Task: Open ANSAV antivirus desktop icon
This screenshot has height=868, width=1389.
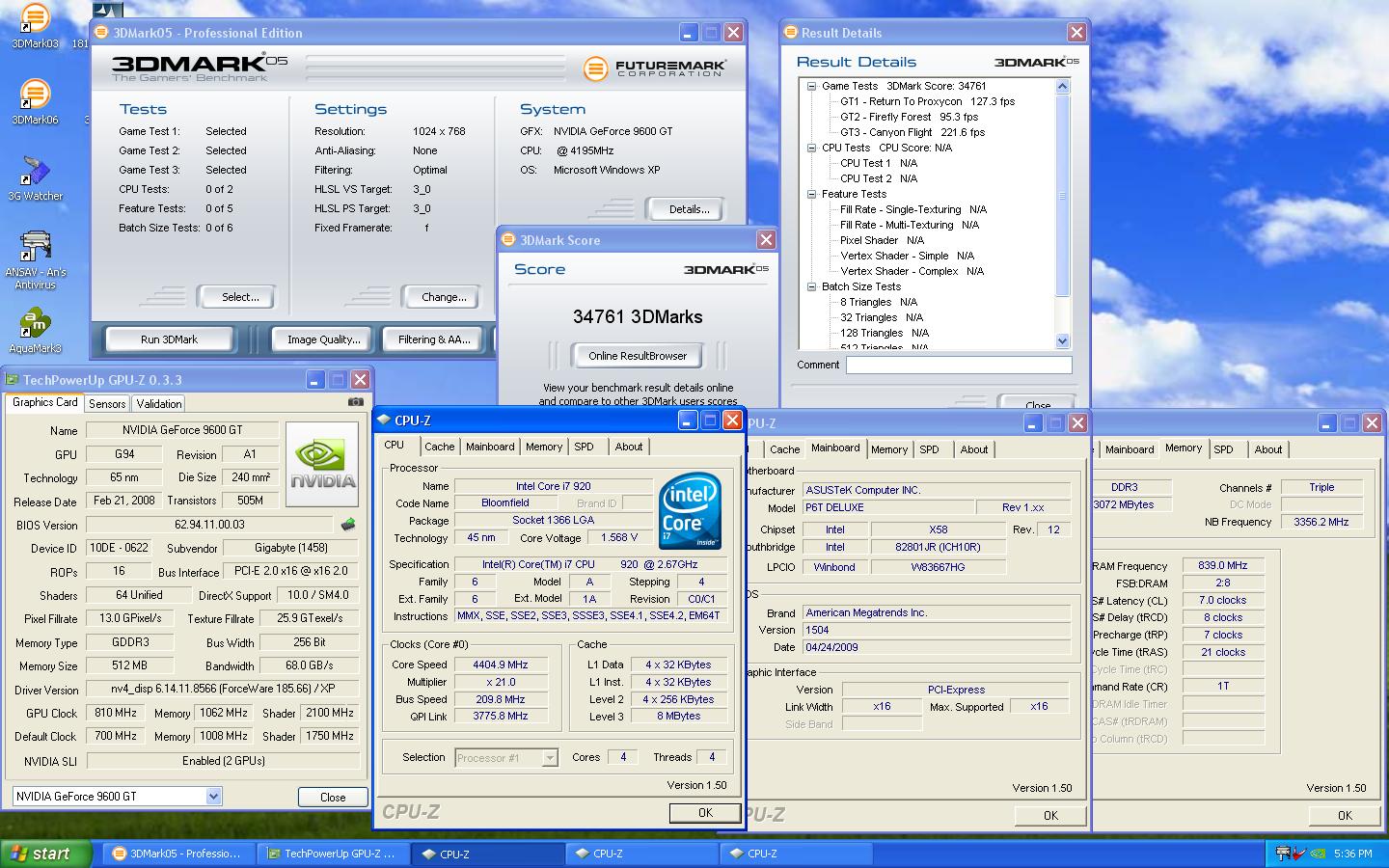Action: tap(35, 258)
